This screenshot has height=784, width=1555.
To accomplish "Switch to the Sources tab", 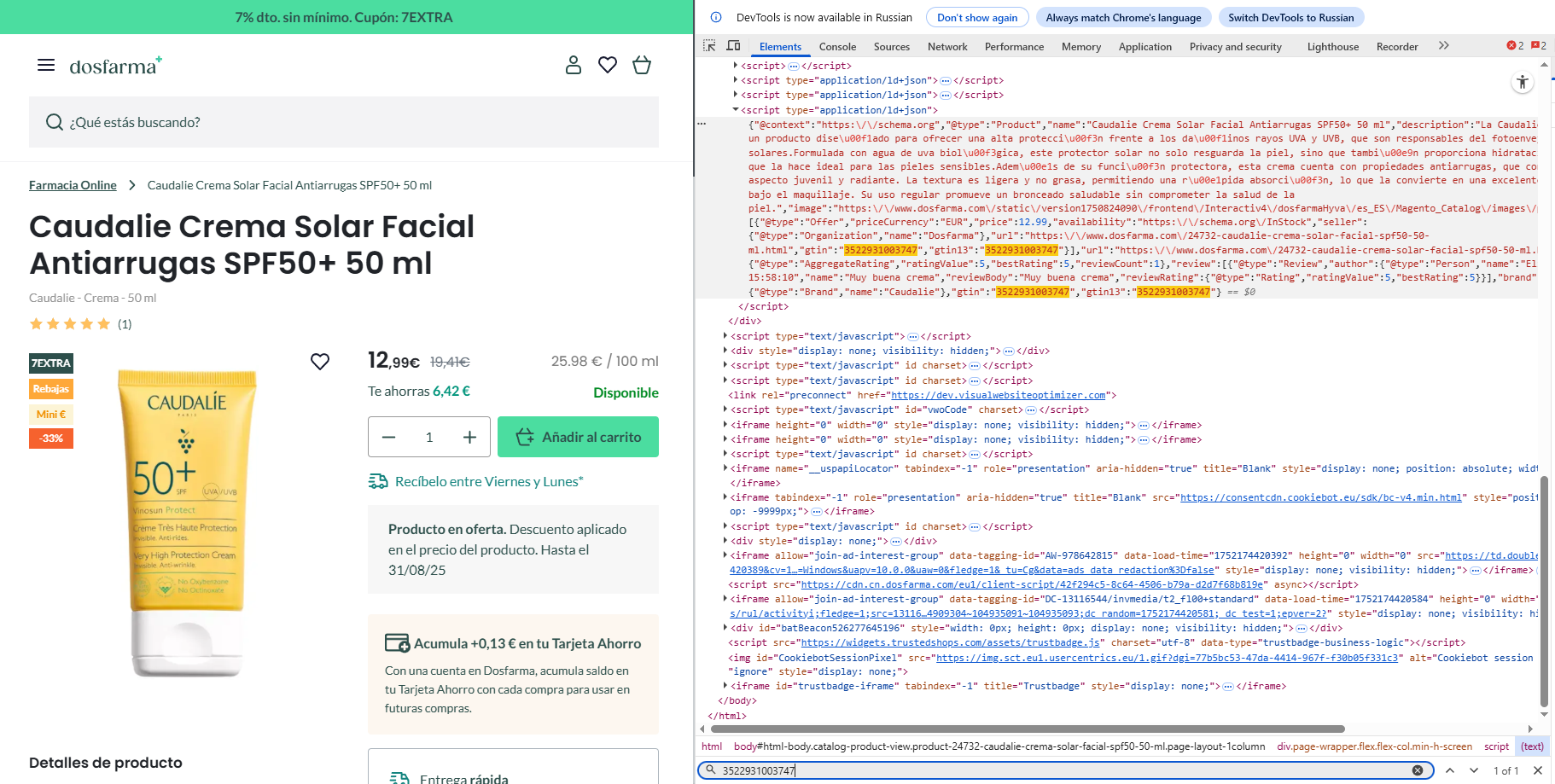I will tap(892, 47).
